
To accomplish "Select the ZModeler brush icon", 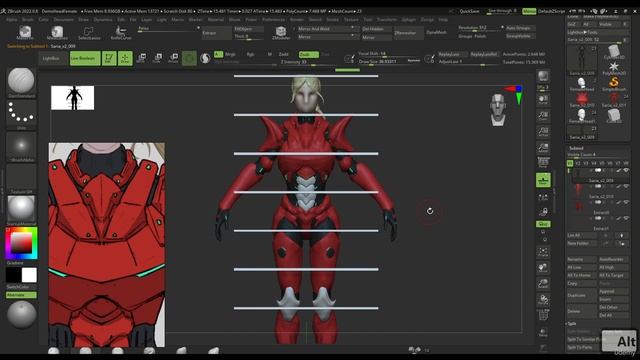I will tap(281, 33).
